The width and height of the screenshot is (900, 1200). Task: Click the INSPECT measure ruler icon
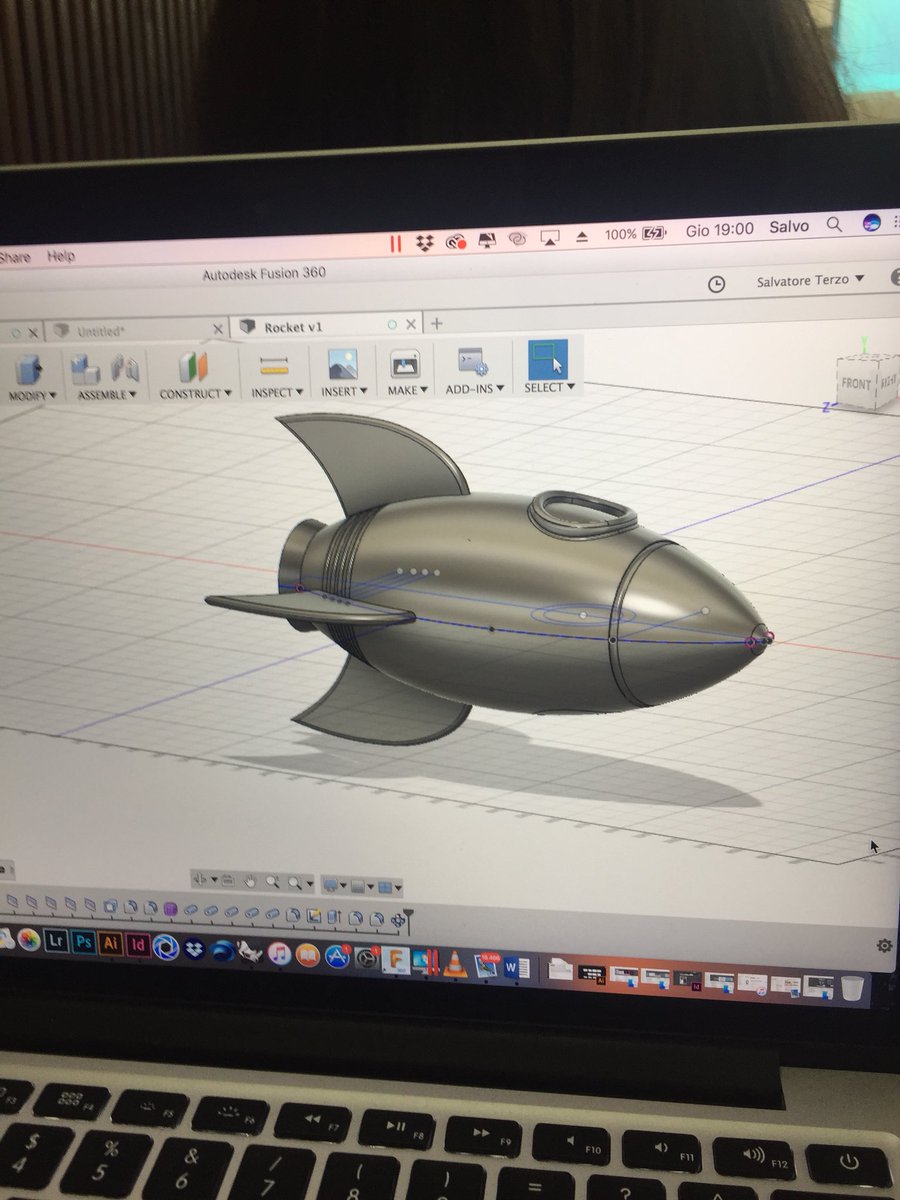(274, 366)
